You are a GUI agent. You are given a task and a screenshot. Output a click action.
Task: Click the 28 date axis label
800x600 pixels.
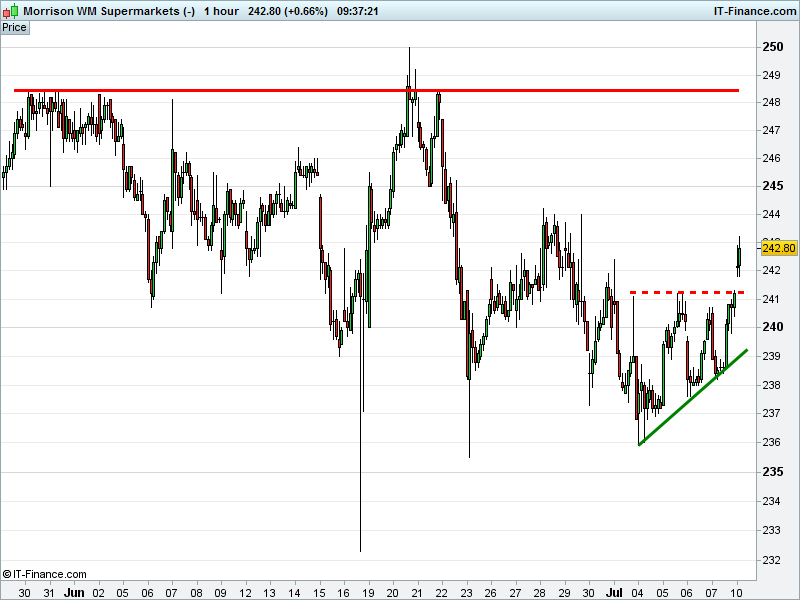pos(540,593)
